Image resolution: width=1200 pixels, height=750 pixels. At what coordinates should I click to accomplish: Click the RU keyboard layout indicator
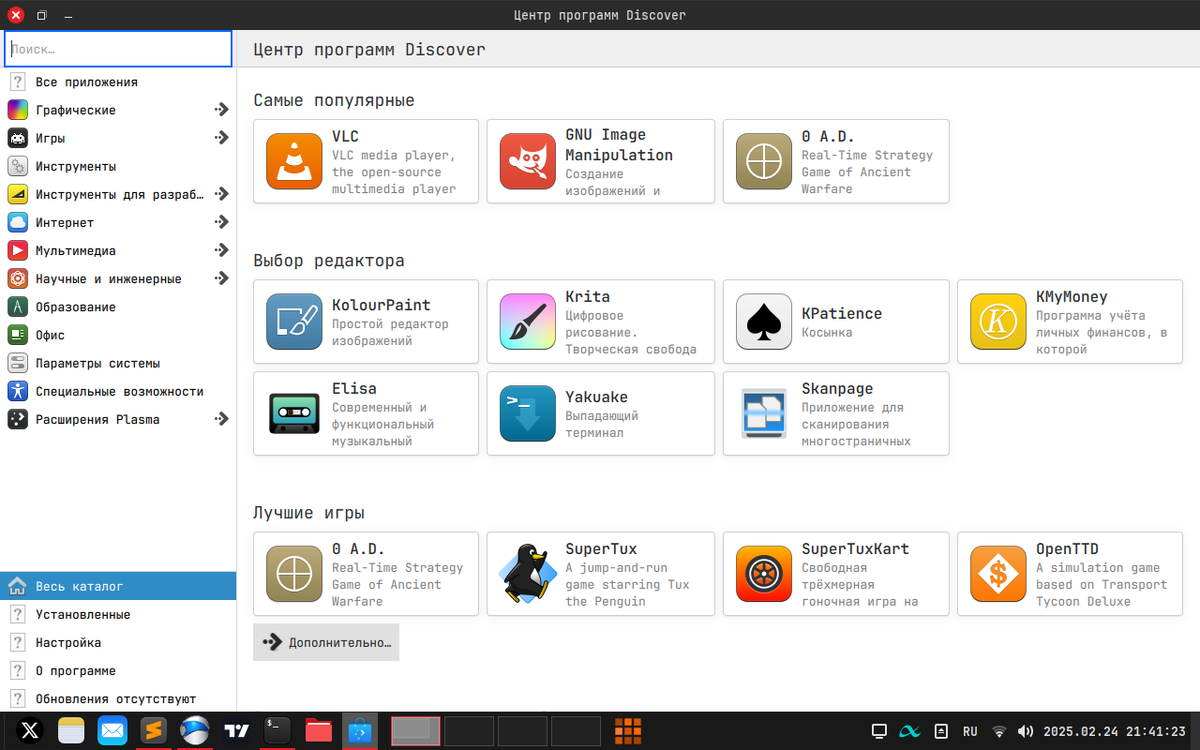pos(970,731)
